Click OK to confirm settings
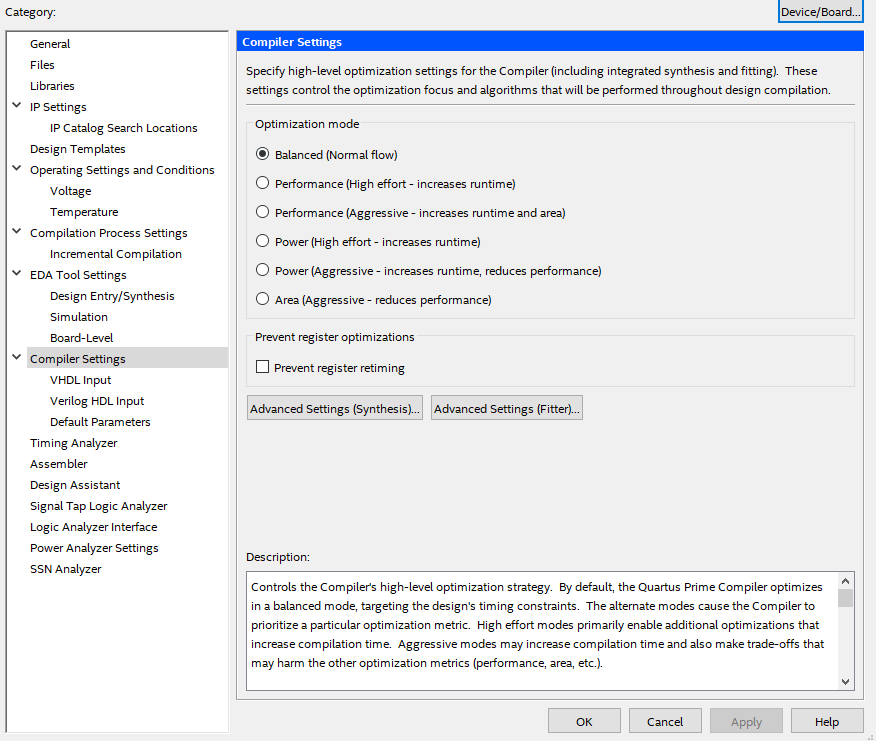The image size is (876, 741). (584, 721)
